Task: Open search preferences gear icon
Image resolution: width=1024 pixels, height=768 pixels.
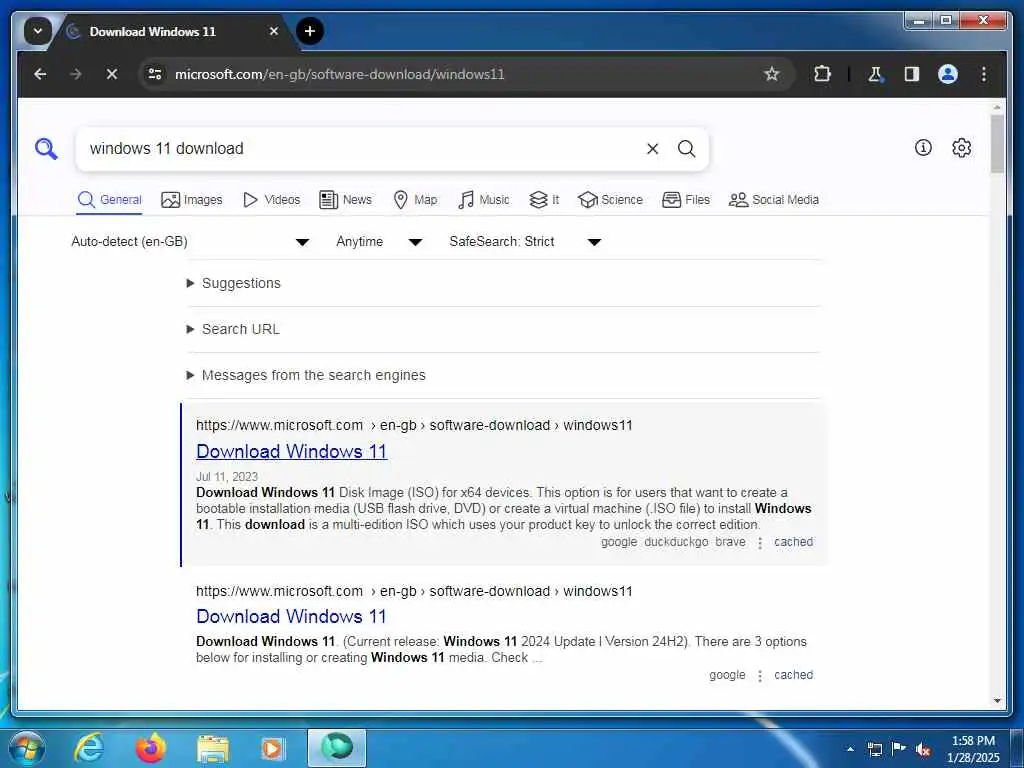Action: 961,148
